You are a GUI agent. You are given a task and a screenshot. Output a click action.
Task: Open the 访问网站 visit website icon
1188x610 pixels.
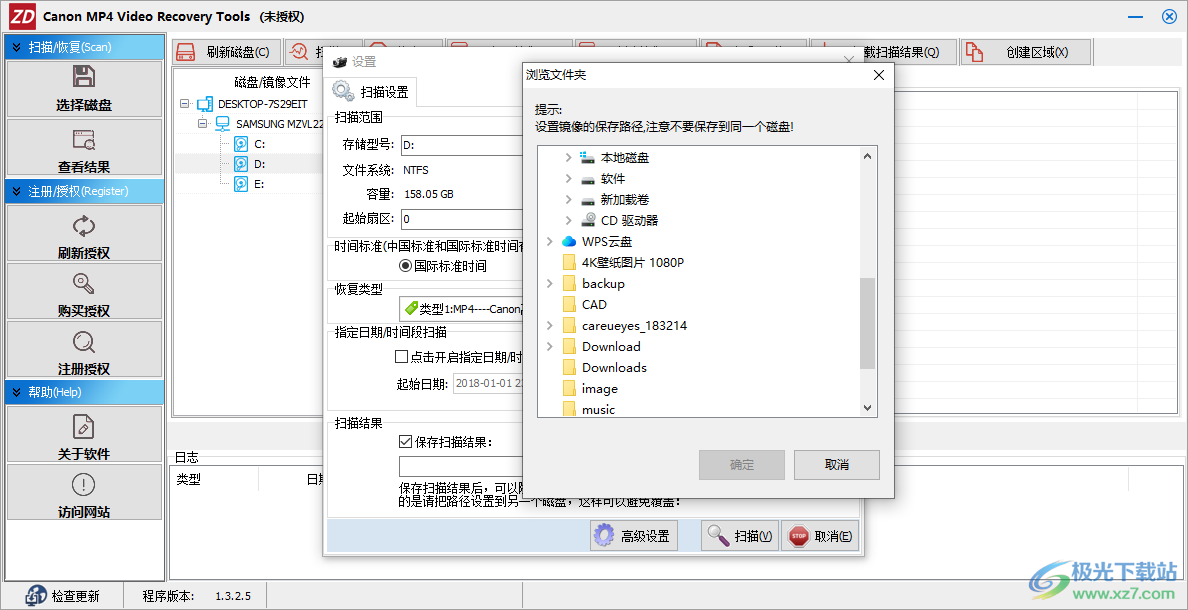click(x=83, y=484)
